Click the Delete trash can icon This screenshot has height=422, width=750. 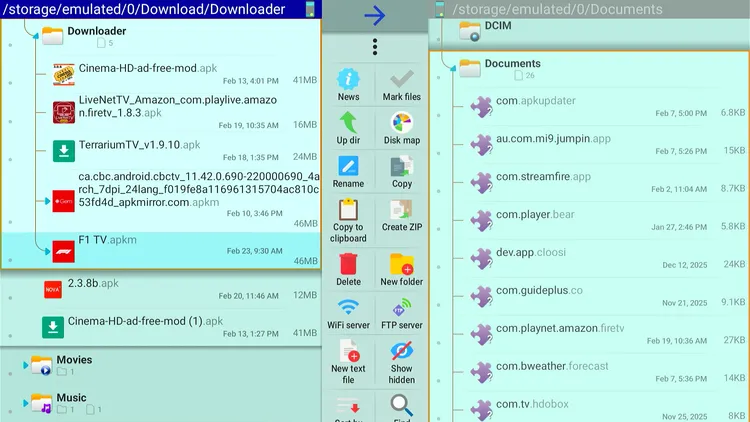(x=348, y=264)
